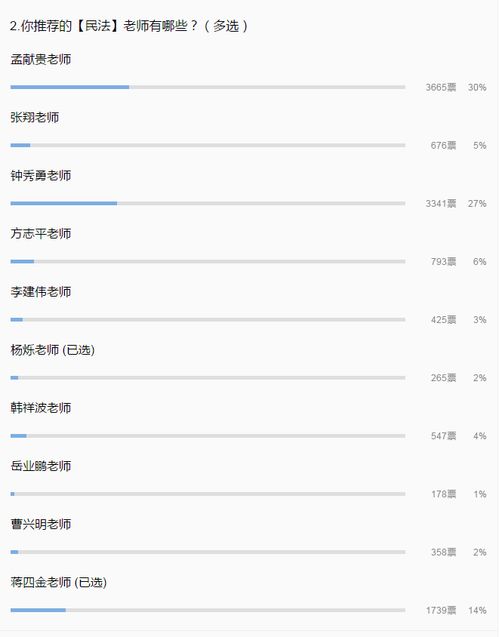This screenshot has width=499, height=637.
Task: Click the 韩祥波老师 4% progress bar
Action: point(208,436)
